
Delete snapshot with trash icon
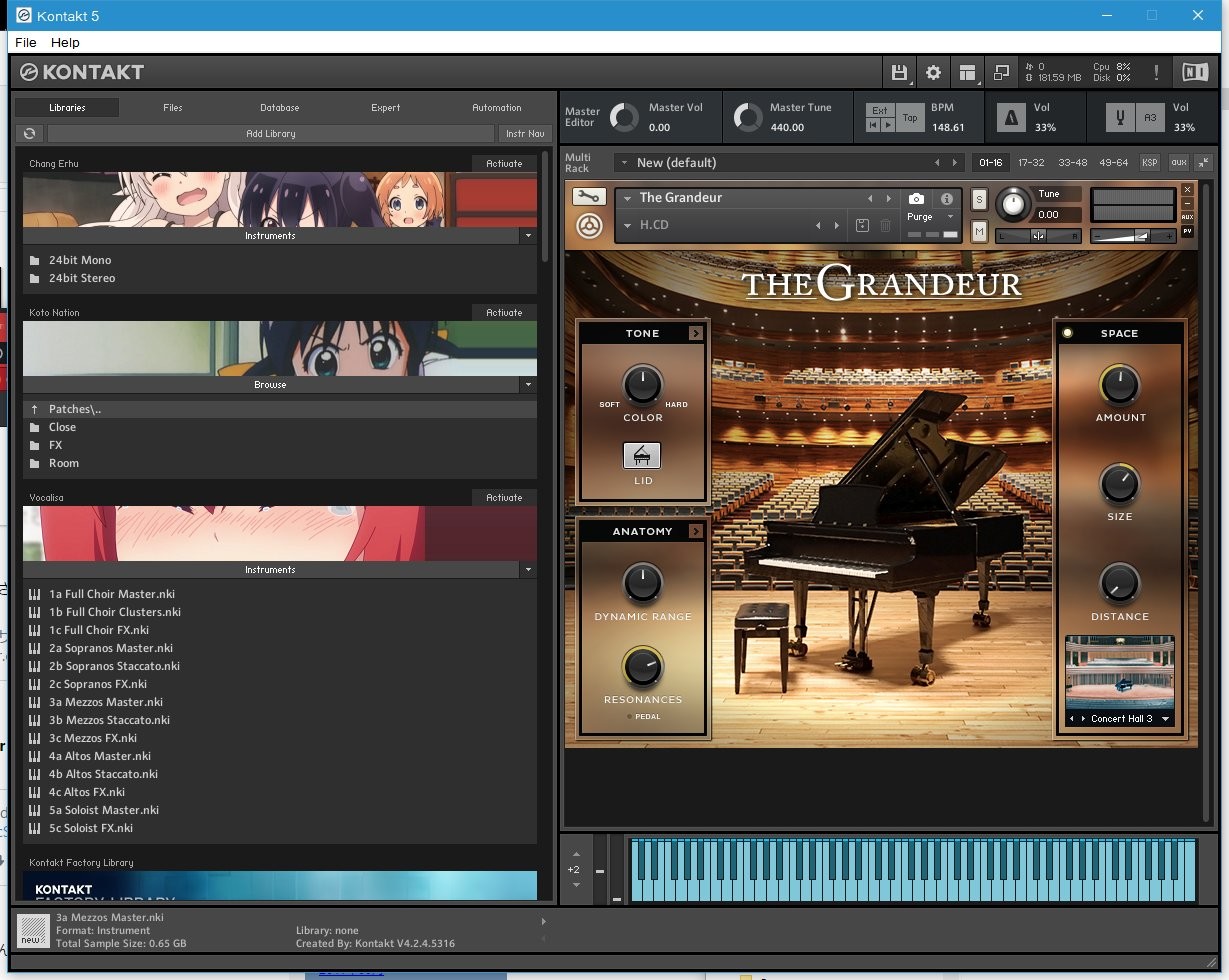click(886, 226)
